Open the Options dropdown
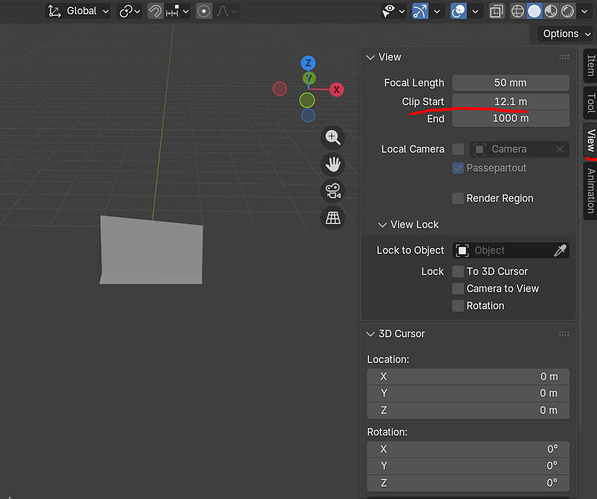 coord(567,34)
